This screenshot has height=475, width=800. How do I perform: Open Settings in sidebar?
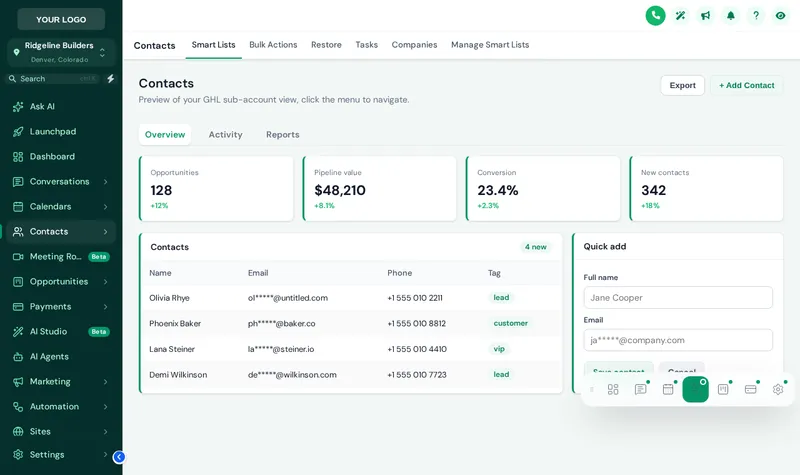(x=60, y=454)
